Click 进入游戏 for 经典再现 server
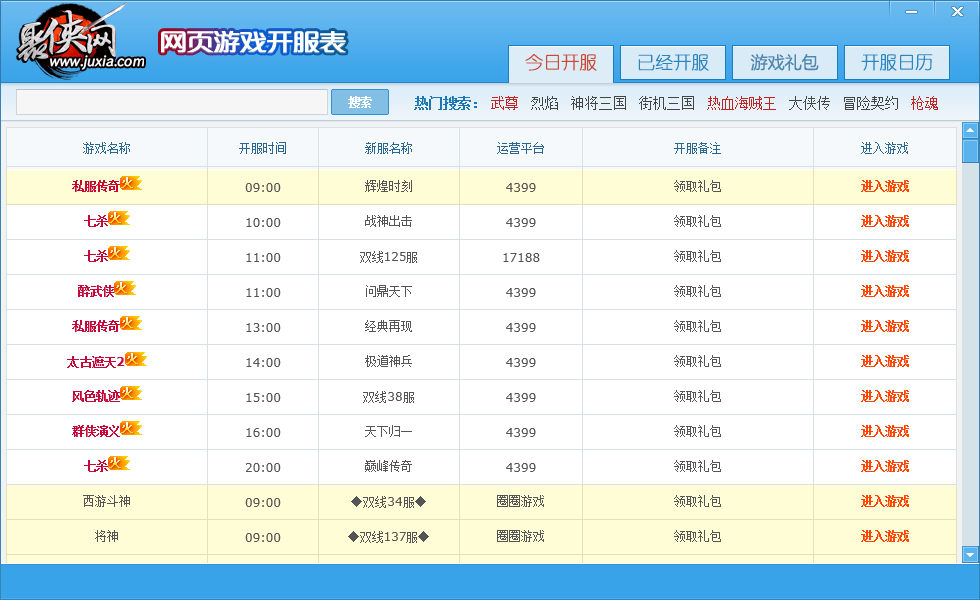This screenshot has width=980, height=600. point(884,326)
